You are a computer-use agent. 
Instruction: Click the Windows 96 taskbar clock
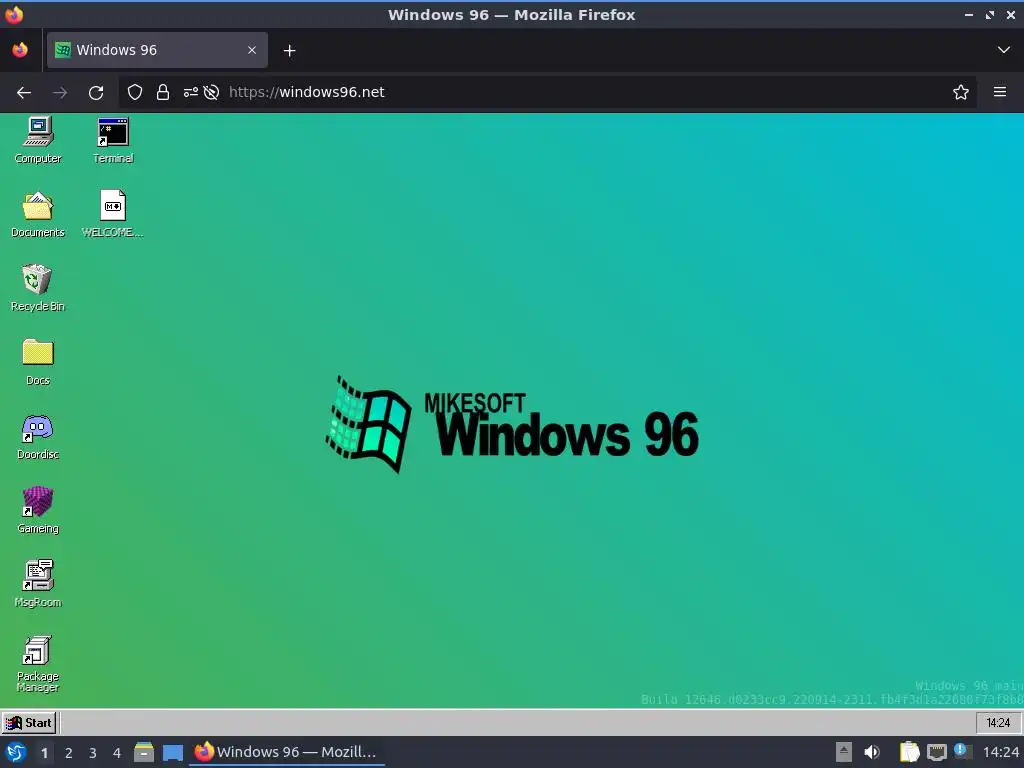click(998, 723)
